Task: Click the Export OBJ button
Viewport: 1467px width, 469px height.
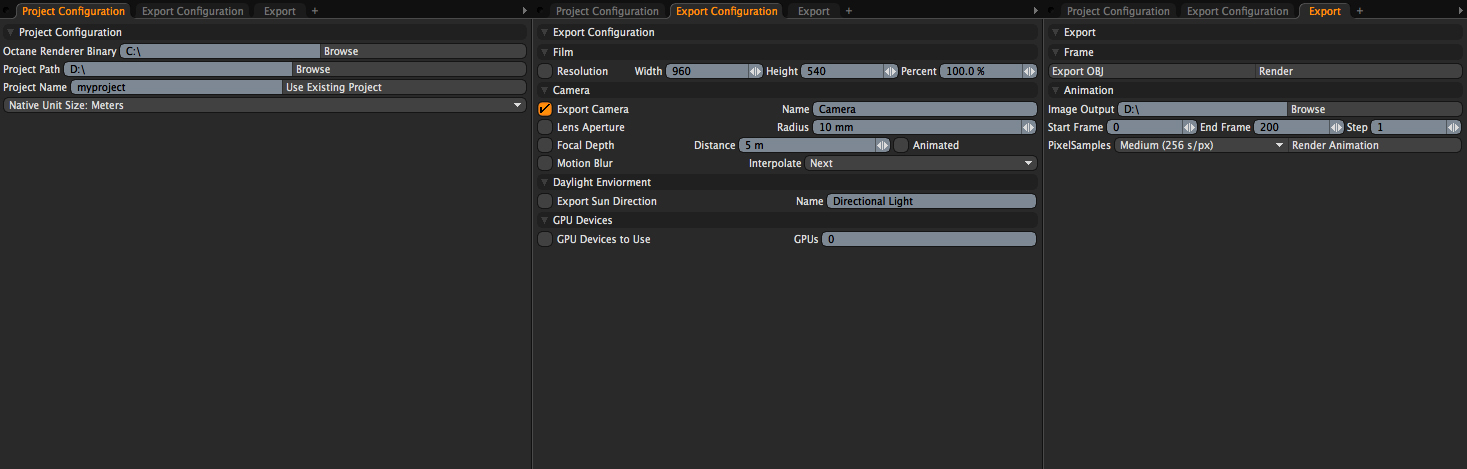Action: coord(1150,72)
